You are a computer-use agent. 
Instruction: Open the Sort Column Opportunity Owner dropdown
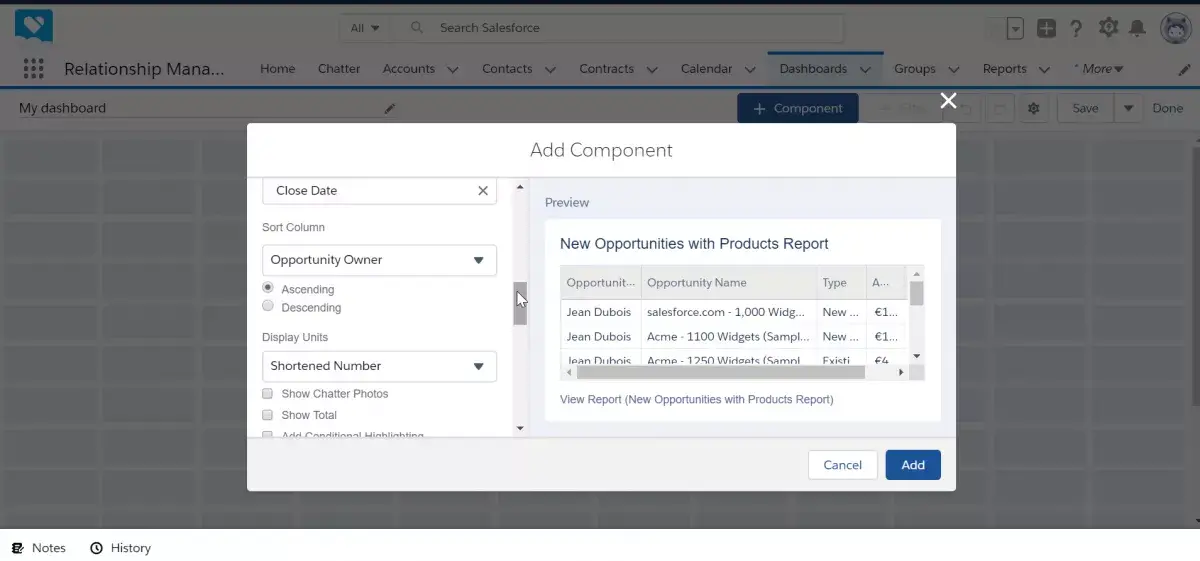pos(379,260)
